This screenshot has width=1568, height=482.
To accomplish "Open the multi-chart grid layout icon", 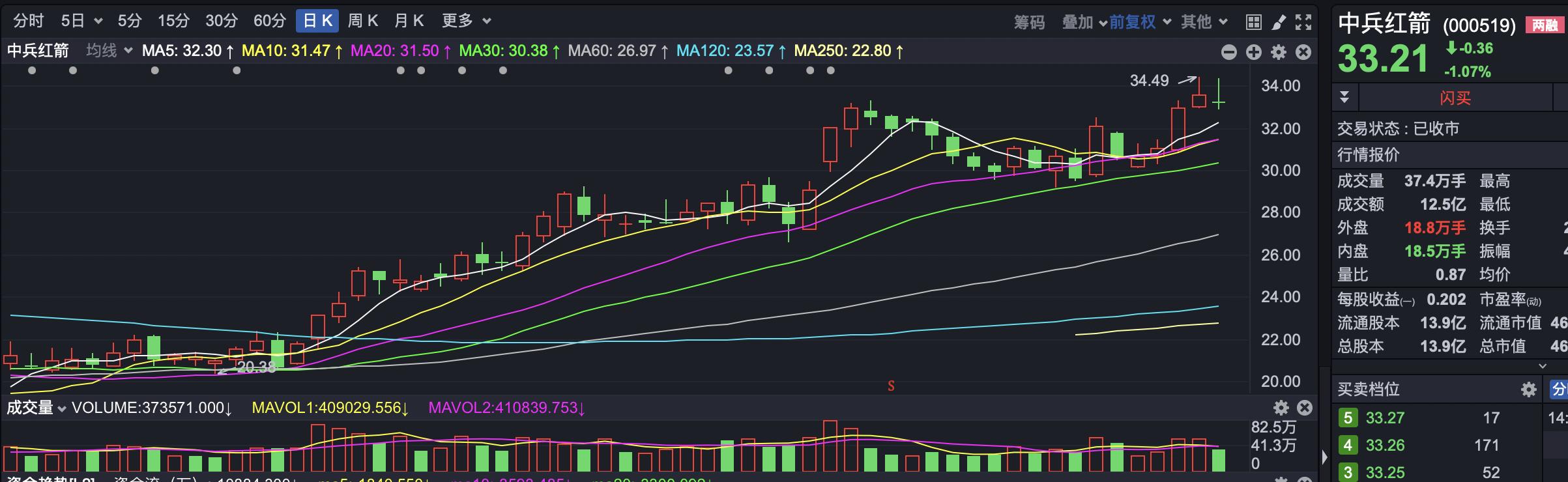I will [x=1253, y=22].
